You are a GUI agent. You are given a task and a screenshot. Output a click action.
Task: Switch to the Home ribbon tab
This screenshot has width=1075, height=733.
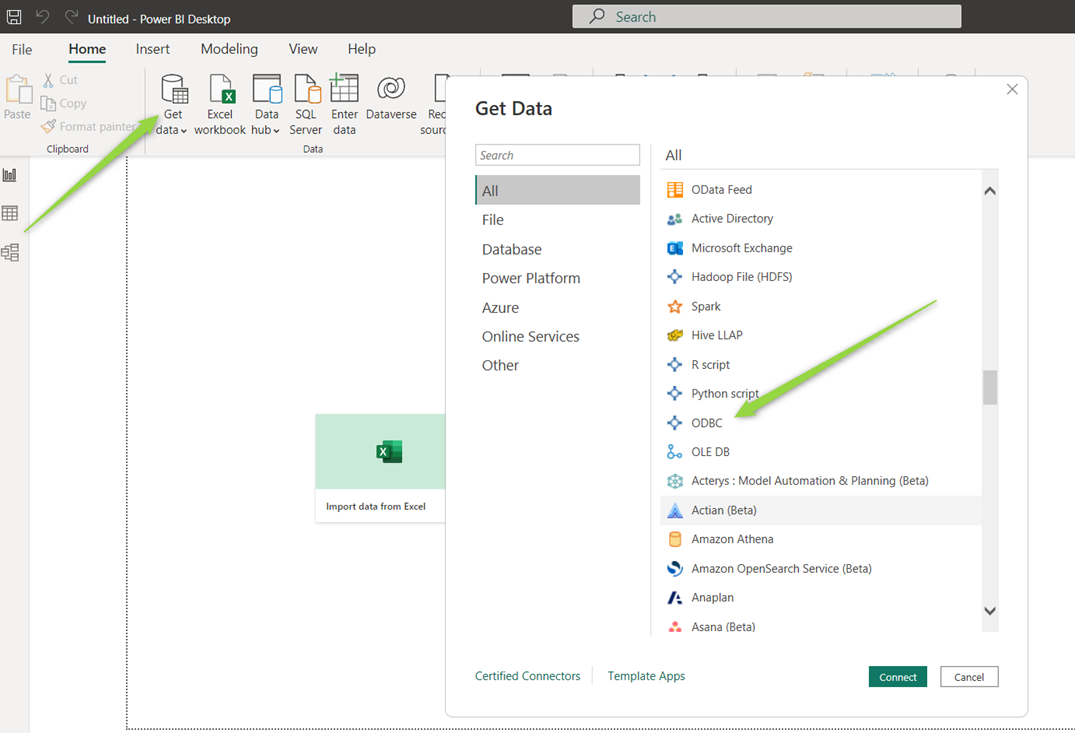point(87,49)
